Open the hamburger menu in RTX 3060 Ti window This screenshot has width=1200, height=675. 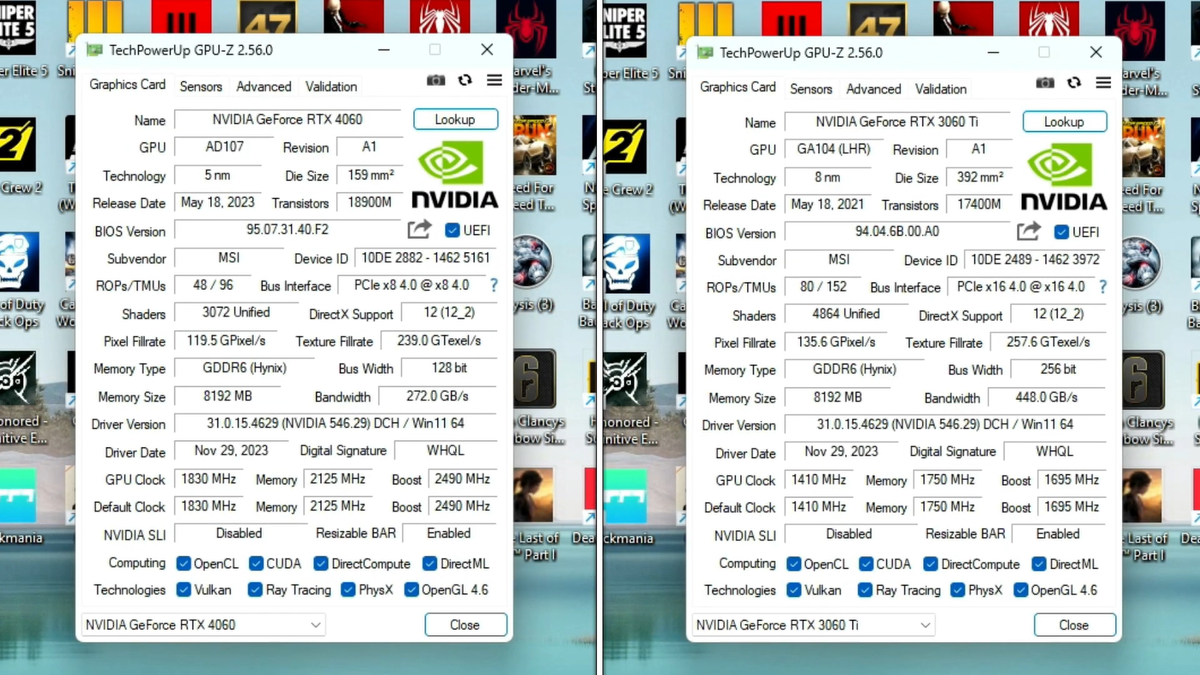1103,83
